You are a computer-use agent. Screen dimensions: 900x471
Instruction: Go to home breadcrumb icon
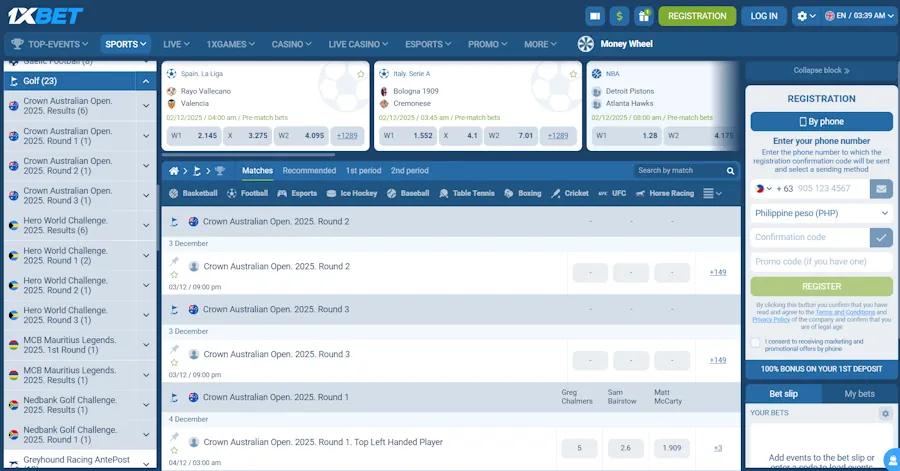173,170
